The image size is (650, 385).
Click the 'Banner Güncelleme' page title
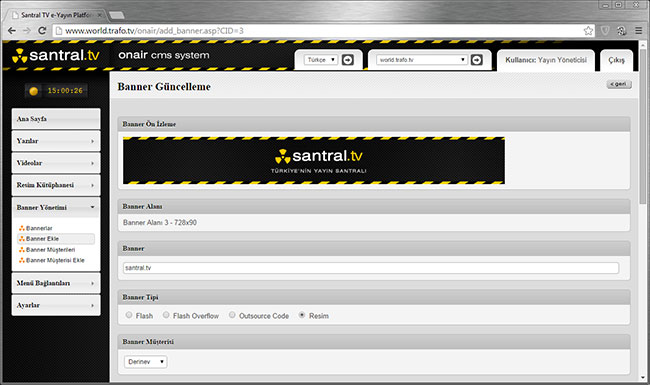click(164, 87)
